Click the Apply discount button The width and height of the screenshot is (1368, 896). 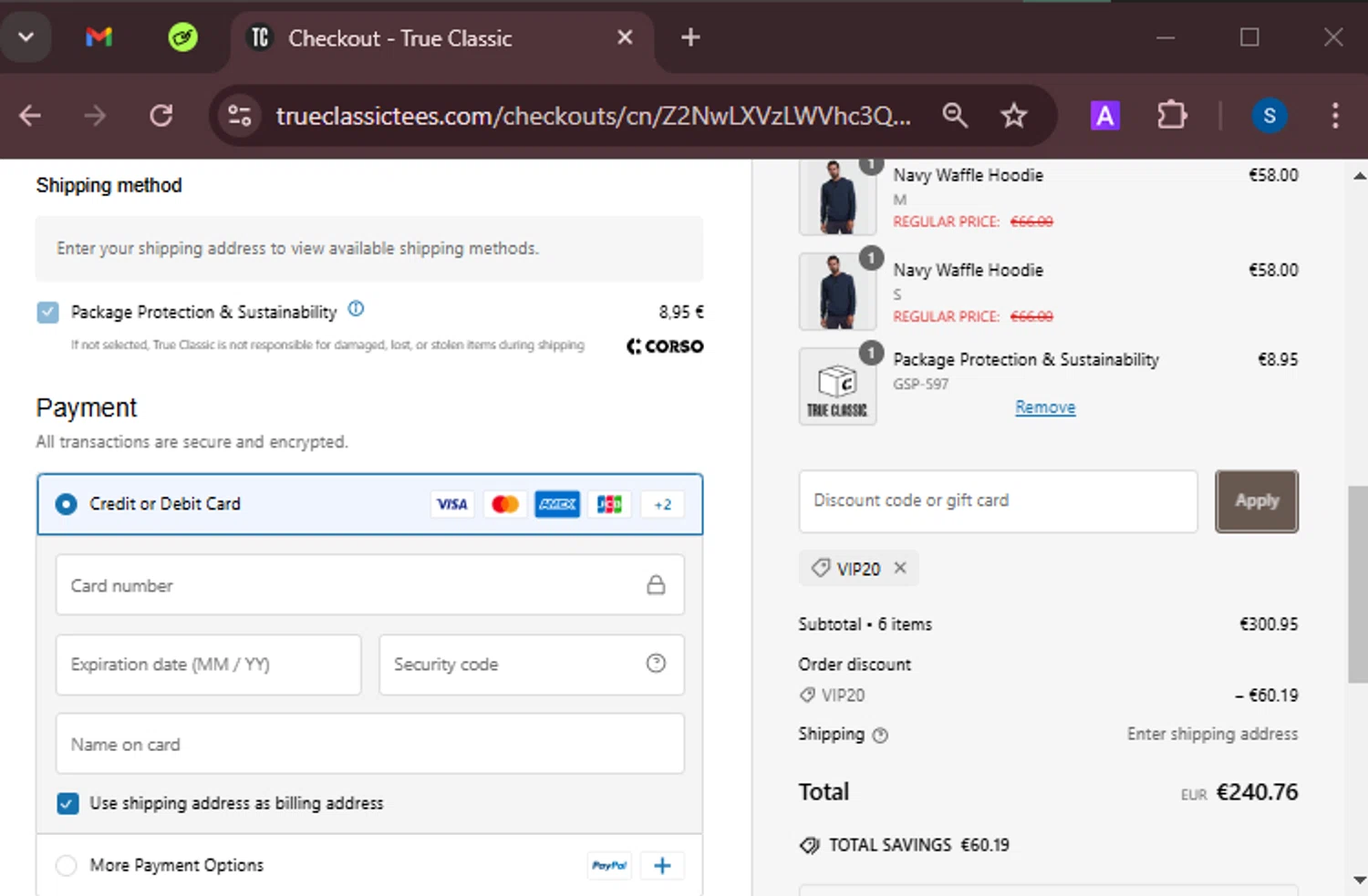pos(1256,500)
